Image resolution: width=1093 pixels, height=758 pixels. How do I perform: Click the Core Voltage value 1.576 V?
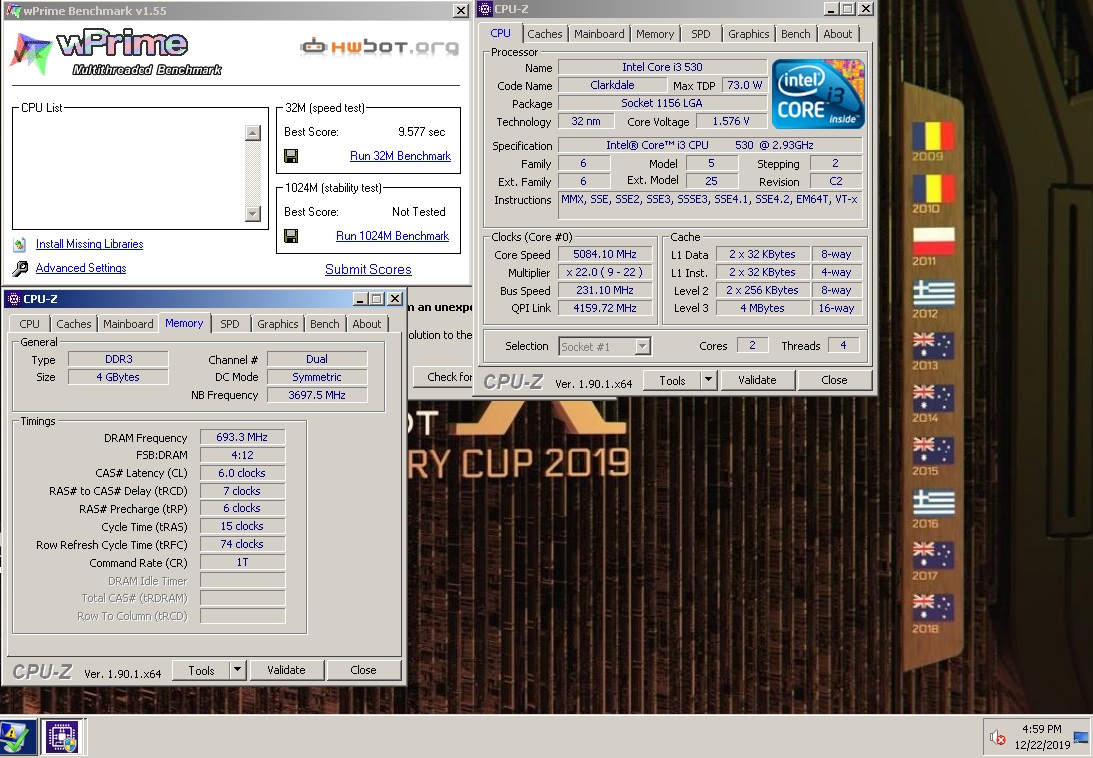731,121
